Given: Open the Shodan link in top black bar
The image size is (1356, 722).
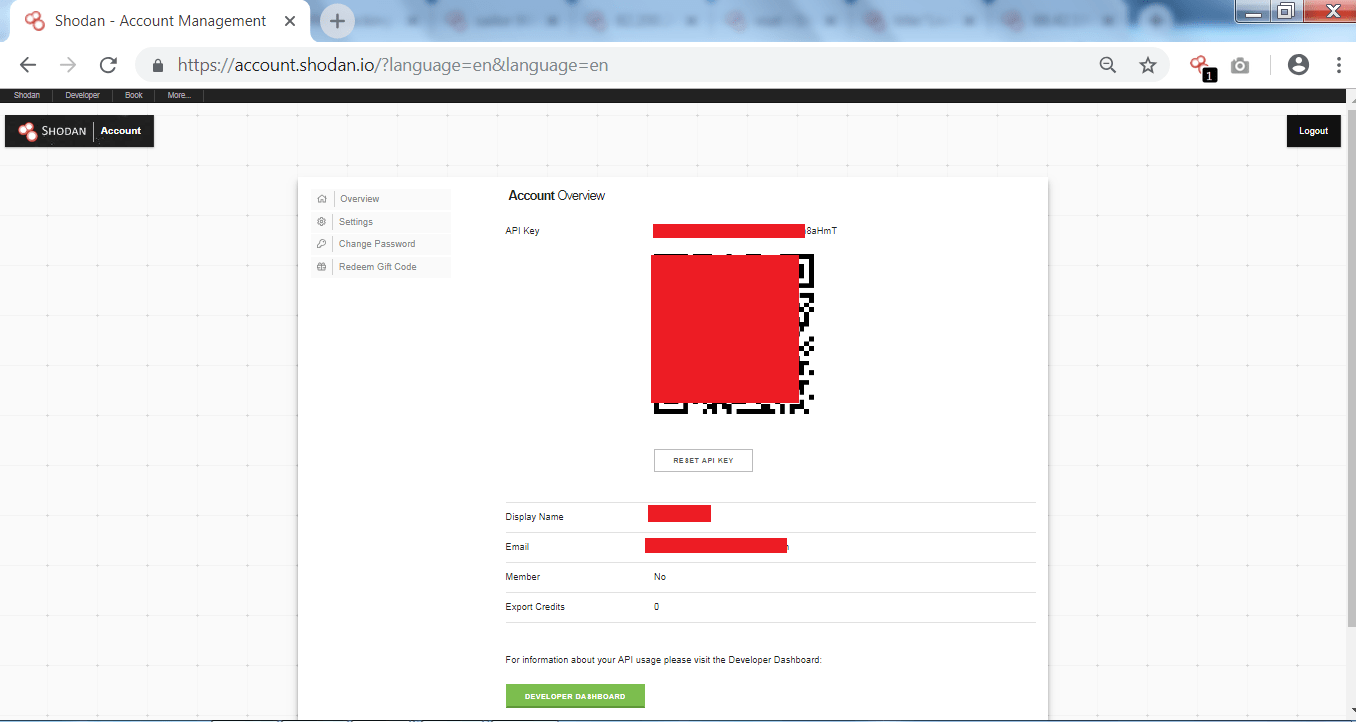Looking at the screenshot, I should point(27,95).
